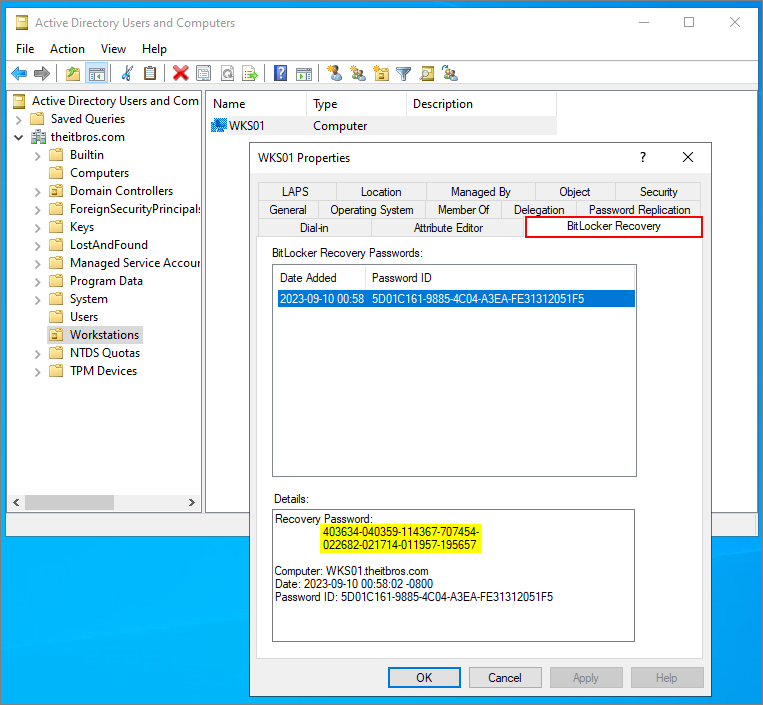
Task: Click the Date Added column header
Action: (319, 278)
